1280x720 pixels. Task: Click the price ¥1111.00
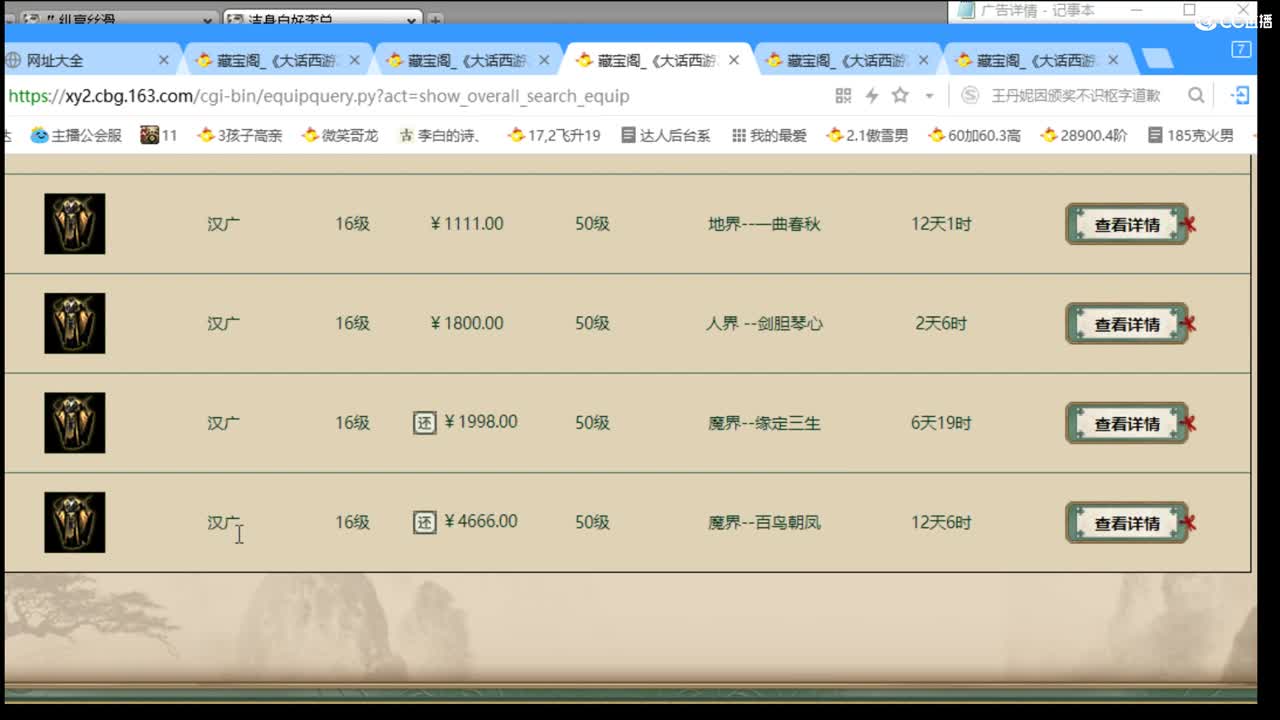[467, 223]
